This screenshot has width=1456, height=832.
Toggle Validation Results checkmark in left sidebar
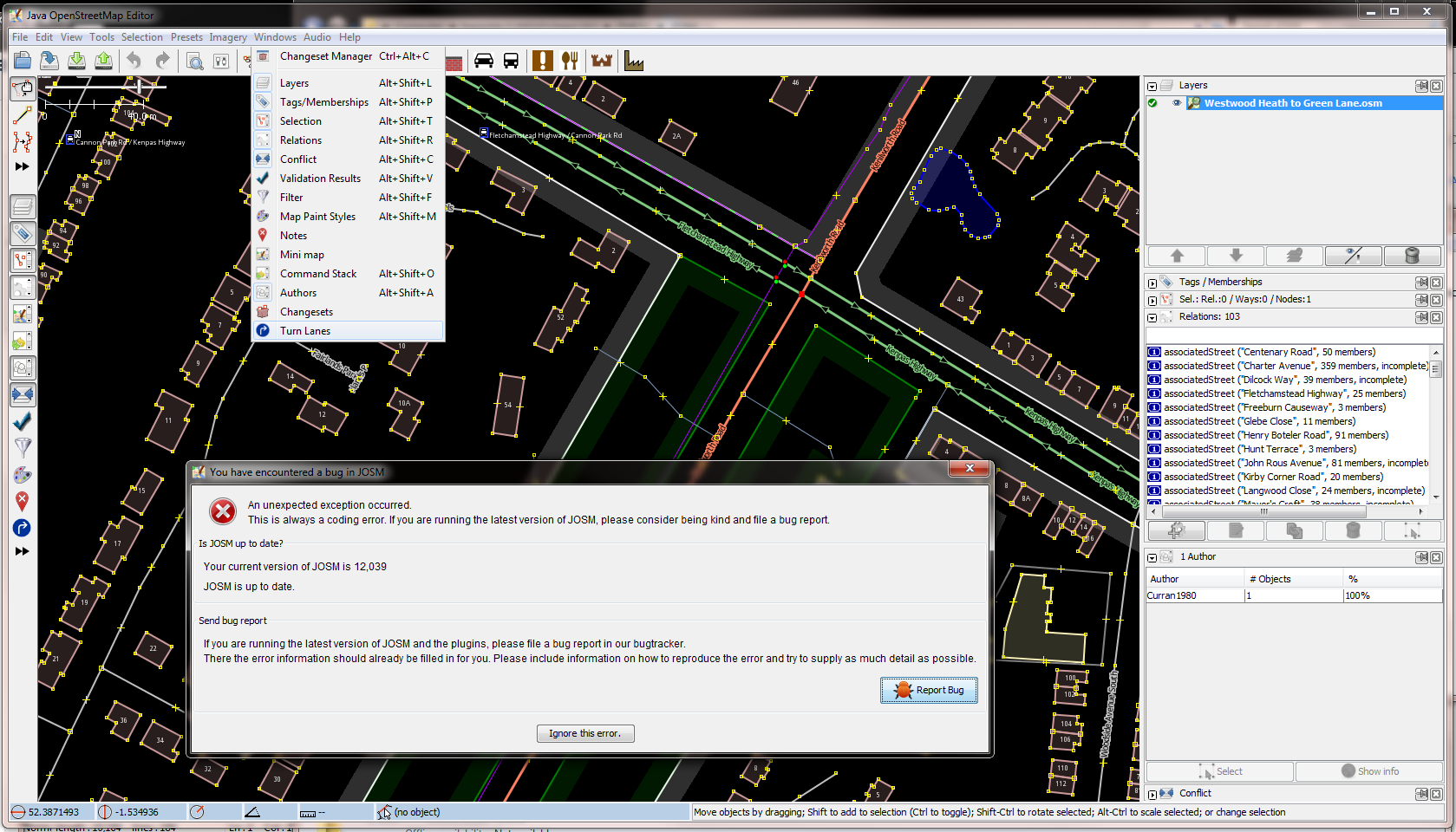[x=23, y=421]
